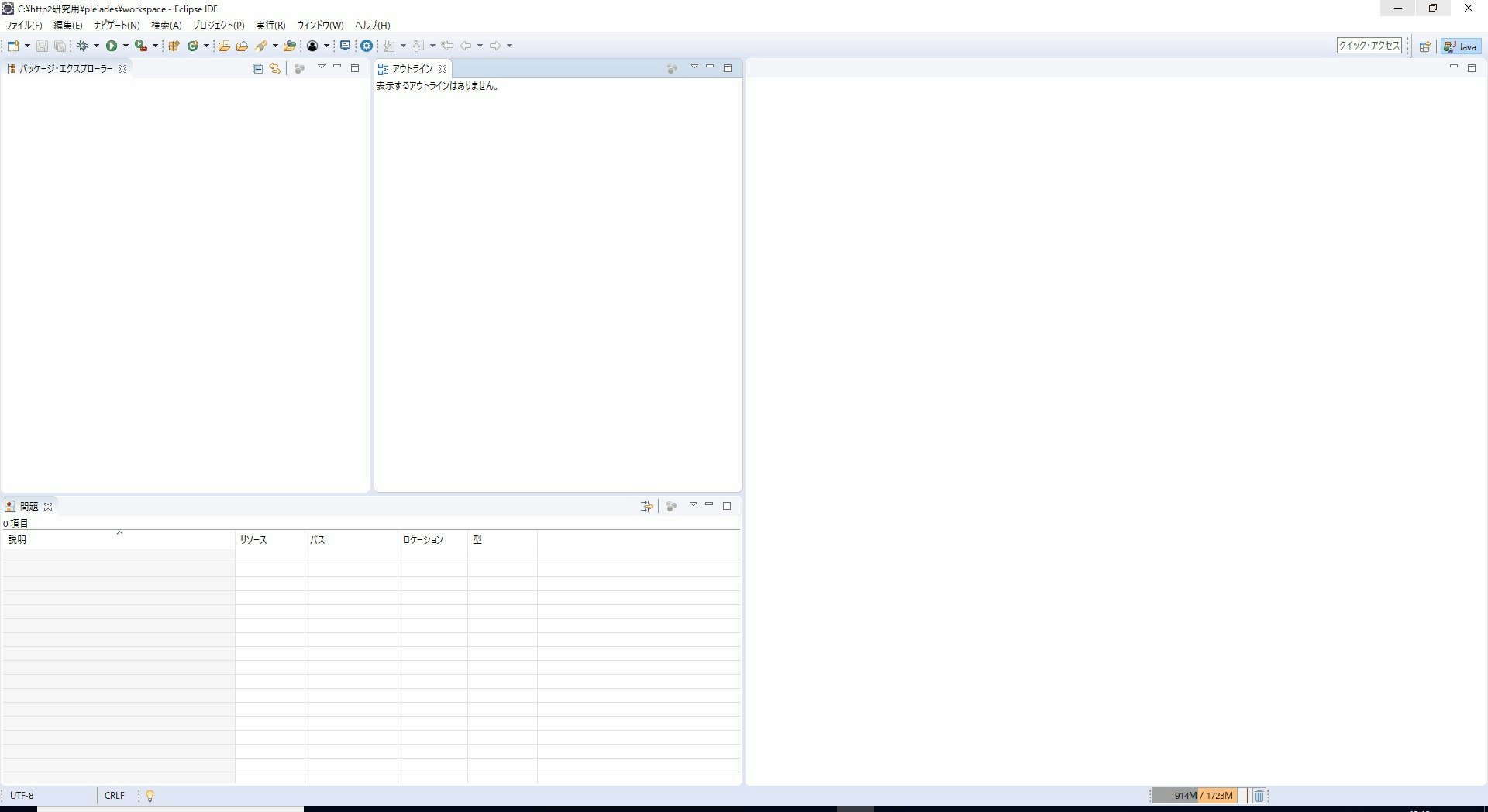Click the クイック・アクセス search field
1488x812 pixels.
[x=1369, y=46]
